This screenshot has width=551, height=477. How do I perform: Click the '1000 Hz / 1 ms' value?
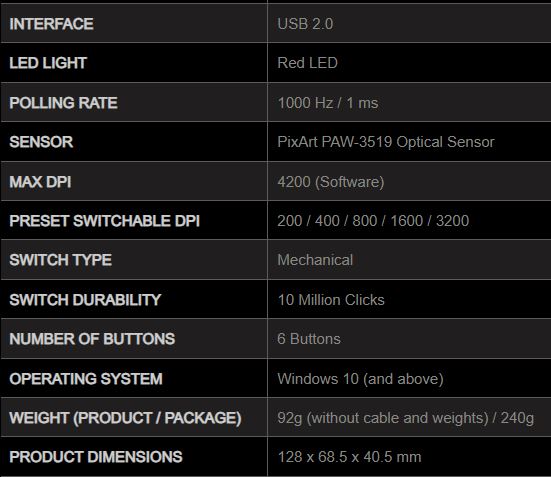point(328,103)
